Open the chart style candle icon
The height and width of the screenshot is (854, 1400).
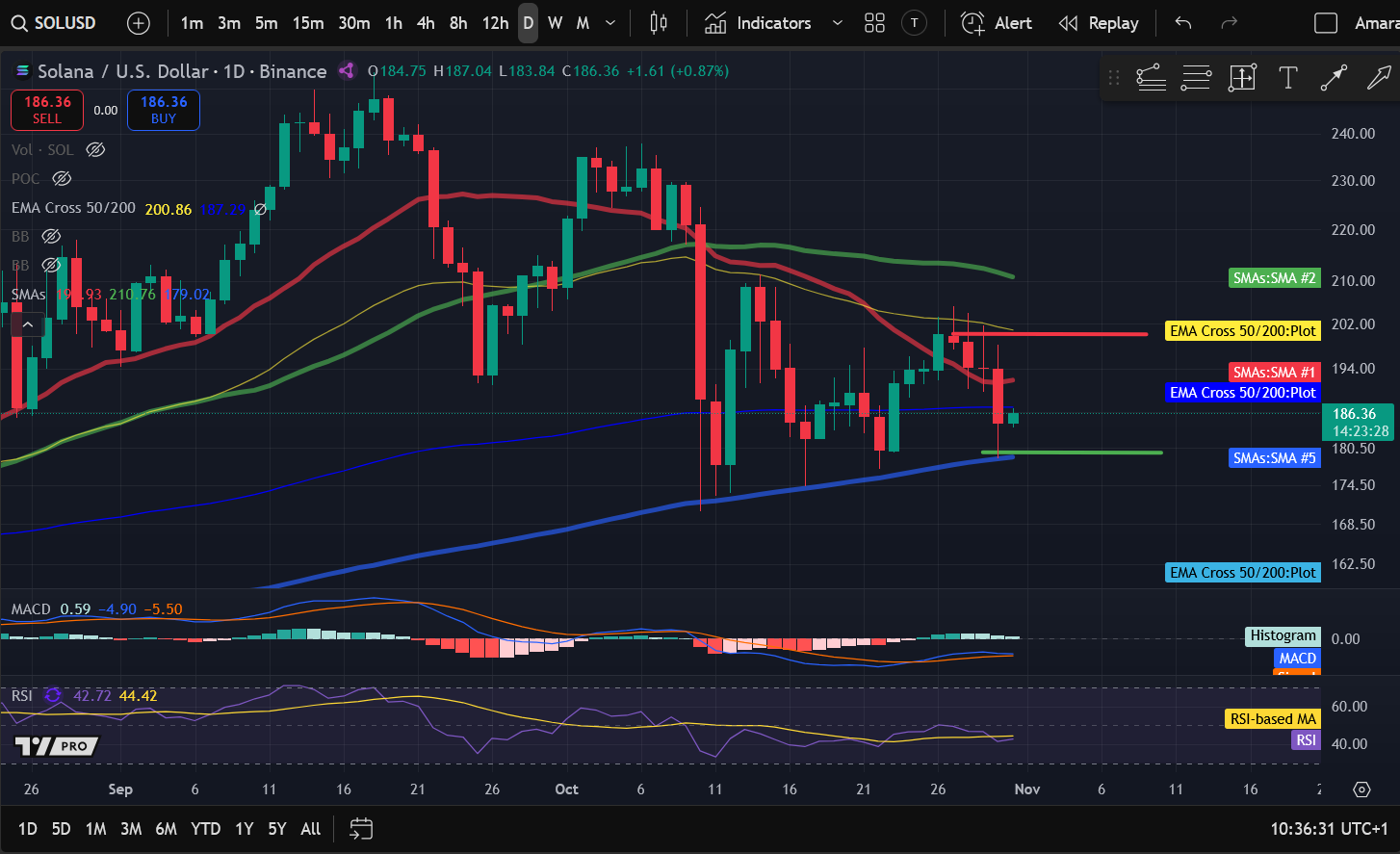658,22
